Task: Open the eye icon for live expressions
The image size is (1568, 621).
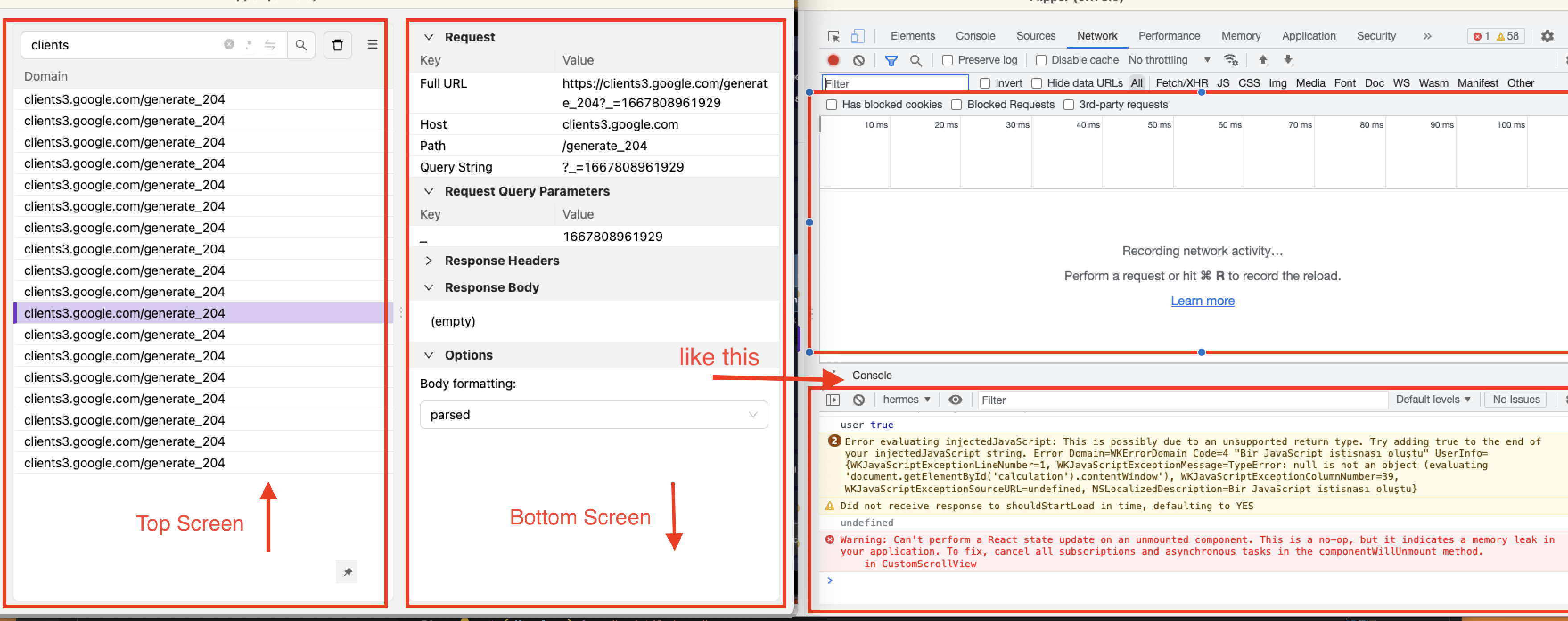Action: pos(955,400)
